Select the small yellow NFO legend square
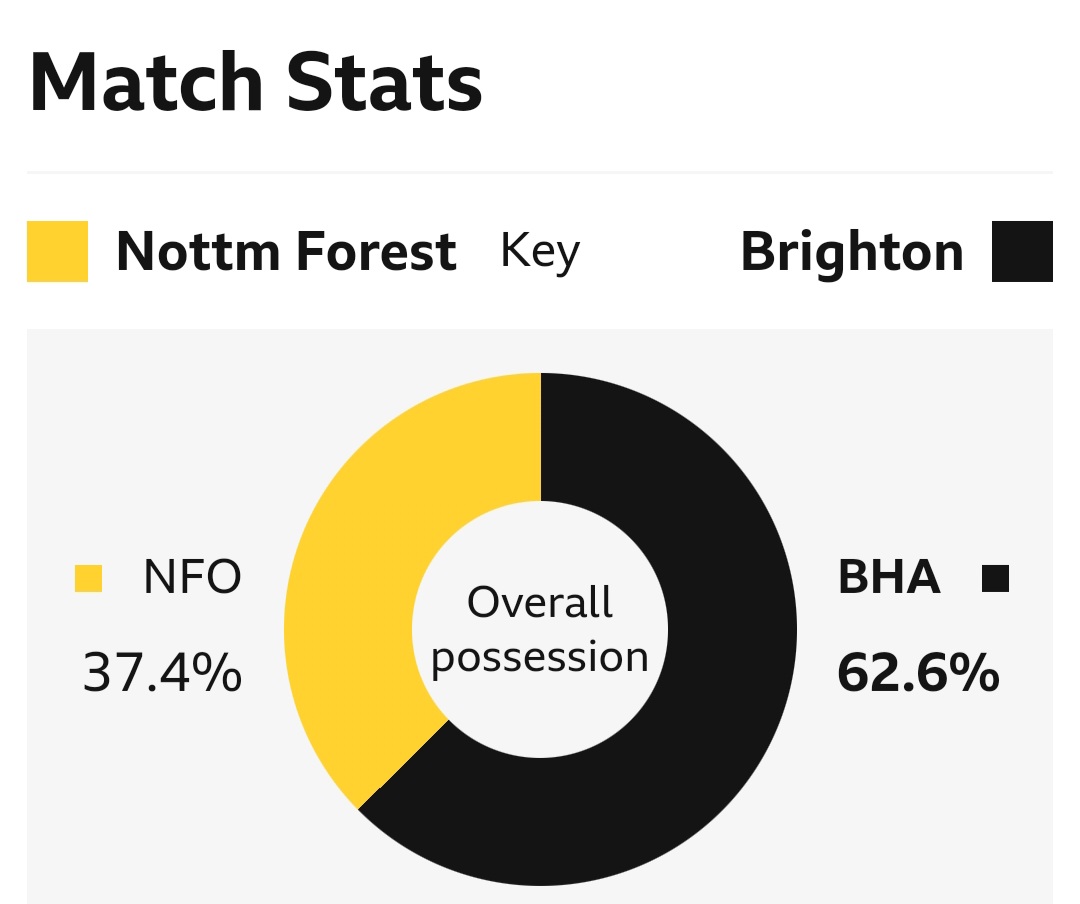Image resolution: width=1080 pixels, height=904 pixels. (88, 579)
